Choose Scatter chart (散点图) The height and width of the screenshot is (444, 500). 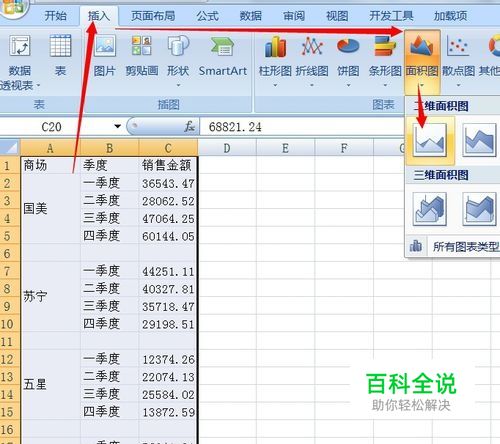(x=458, y=61)
